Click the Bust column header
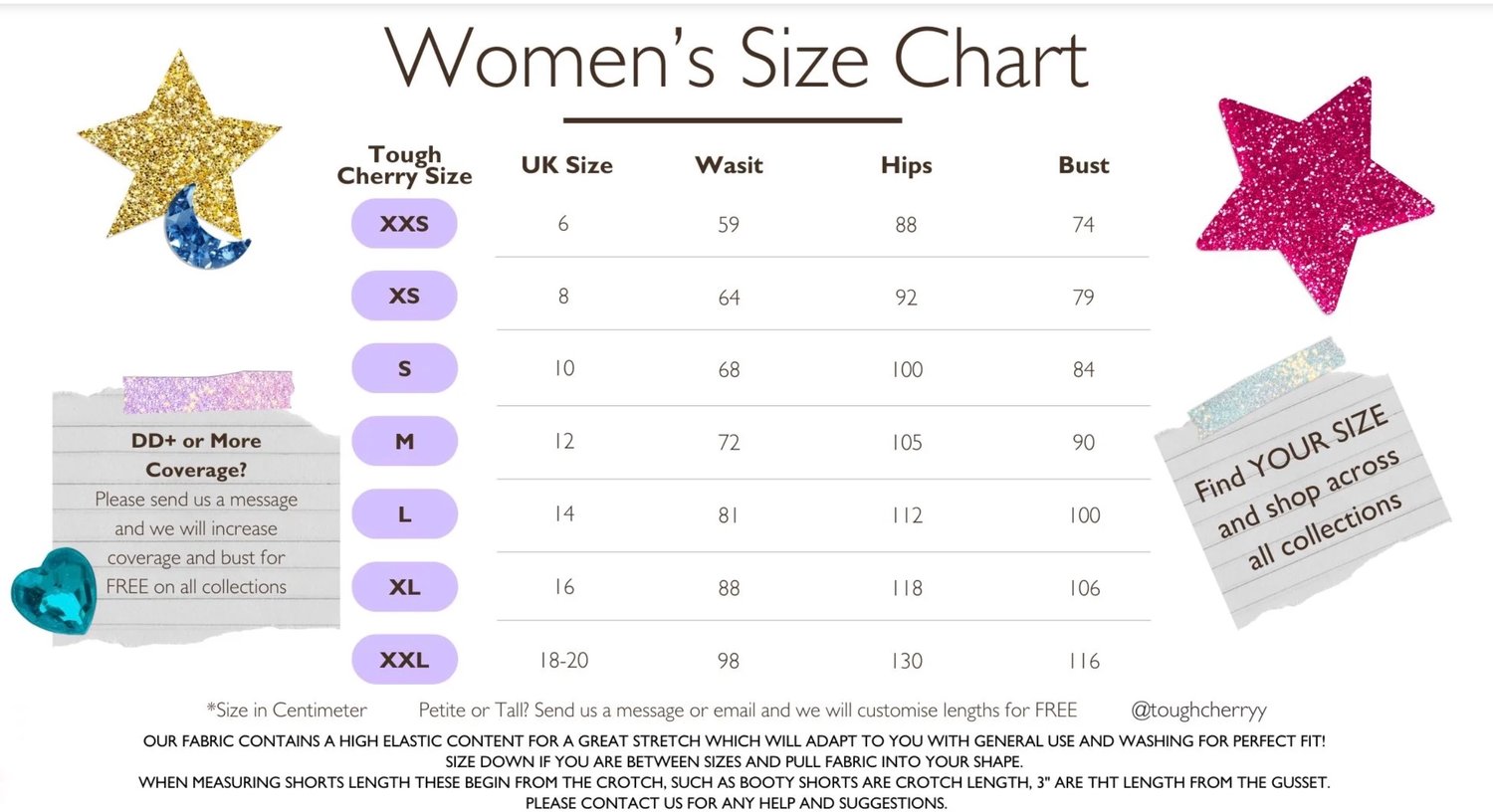Image resolution: width=1493 pixels, height=812 pixels. (1083, 165)
